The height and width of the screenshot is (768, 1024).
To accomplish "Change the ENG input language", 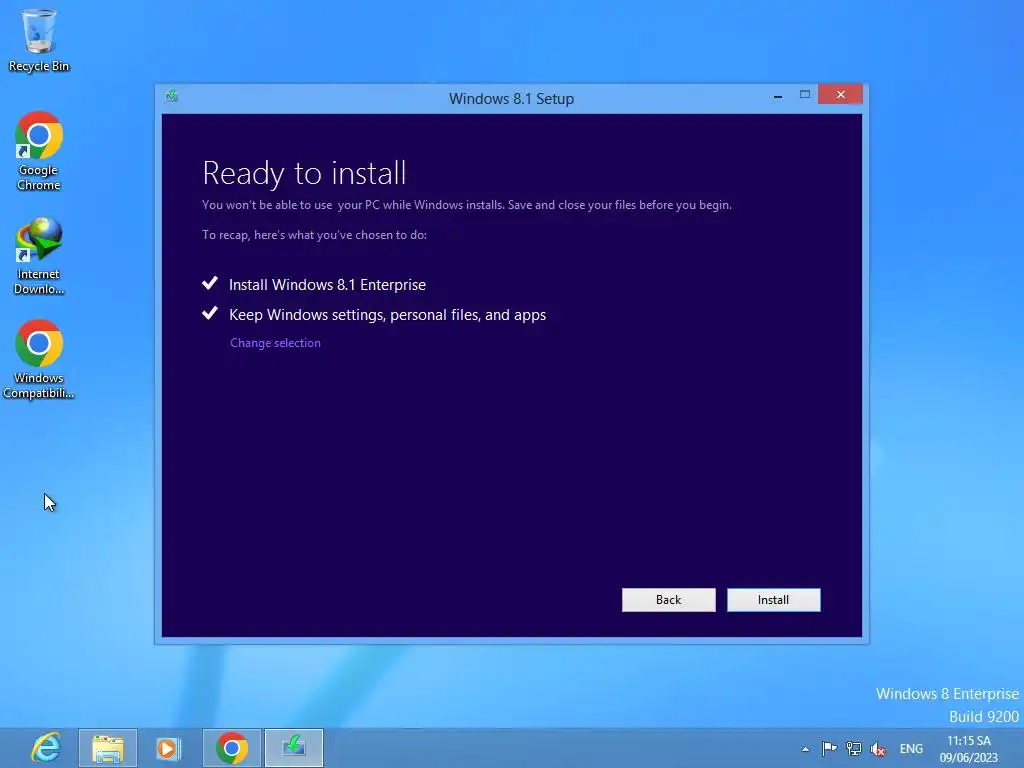I will [911, 749].
